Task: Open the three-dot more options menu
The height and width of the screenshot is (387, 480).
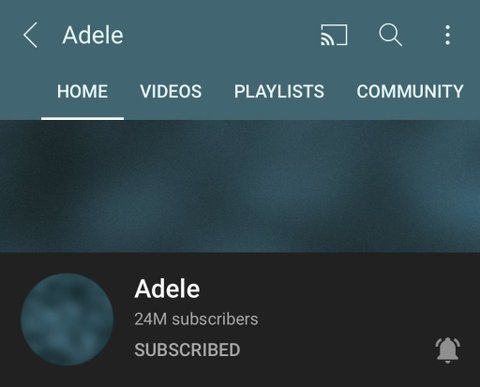Action: click(x=448, y=35)
